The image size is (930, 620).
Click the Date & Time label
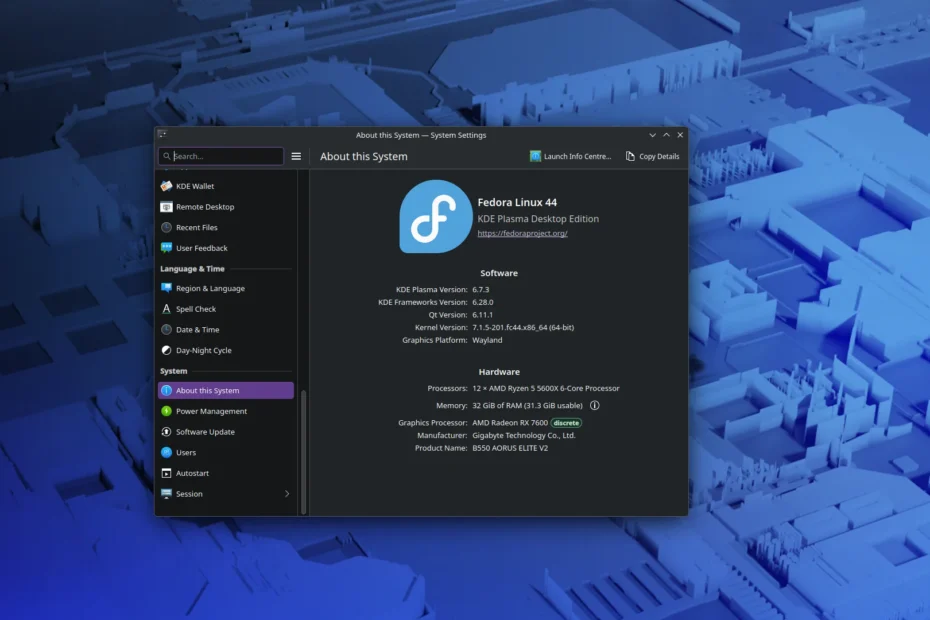coord(198,330)
